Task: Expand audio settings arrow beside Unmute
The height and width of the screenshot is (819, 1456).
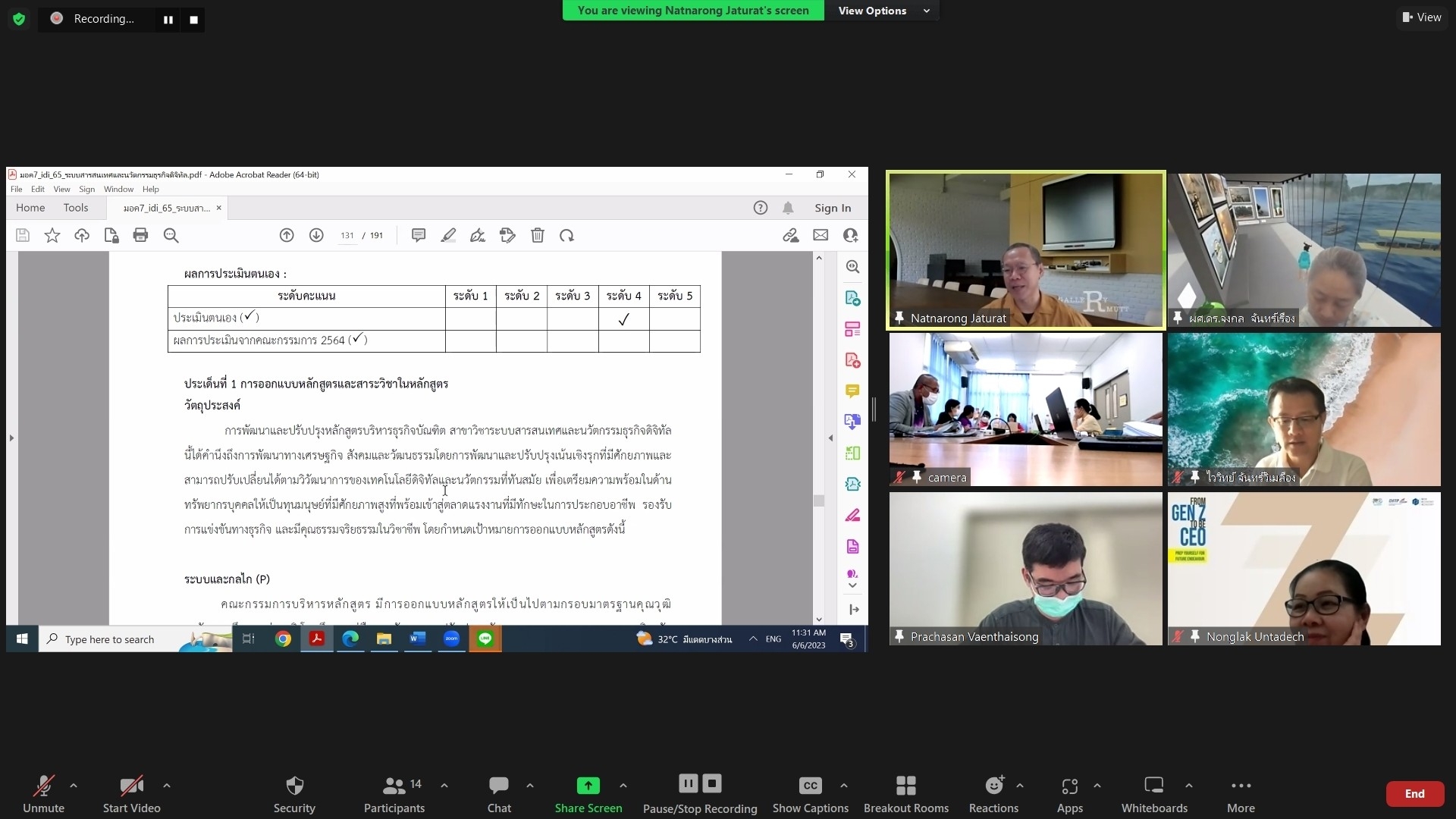Action: (74, 786)
